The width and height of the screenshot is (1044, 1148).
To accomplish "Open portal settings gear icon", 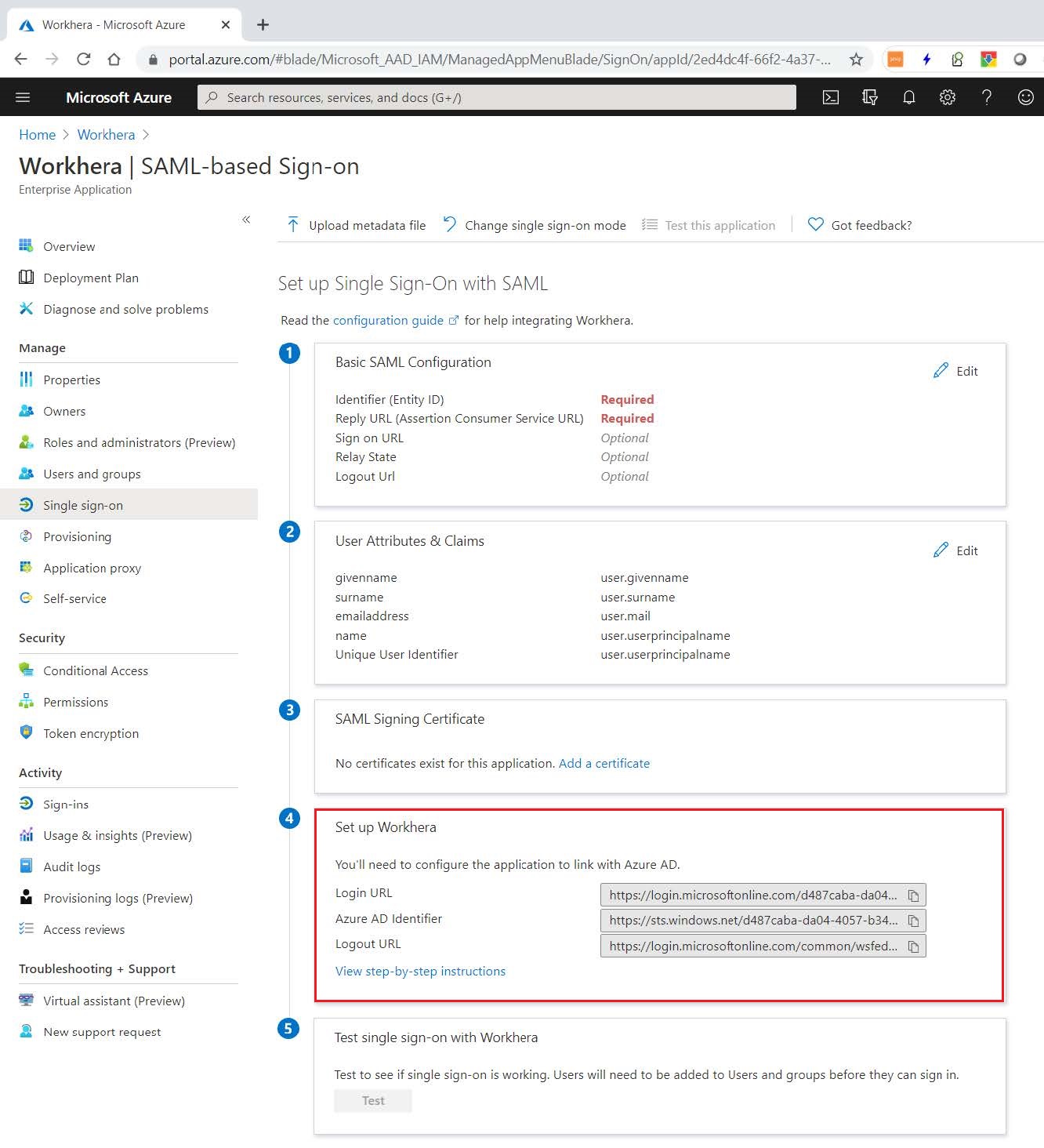I will [948, 97].
